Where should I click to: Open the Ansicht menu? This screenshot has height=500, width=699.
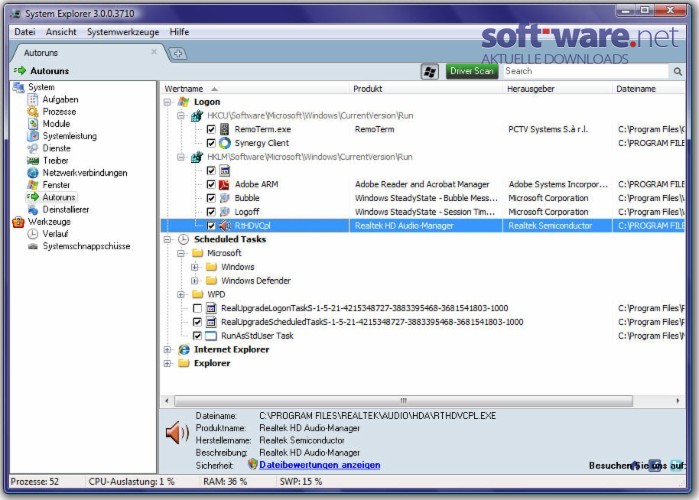[x=61, y=32]
